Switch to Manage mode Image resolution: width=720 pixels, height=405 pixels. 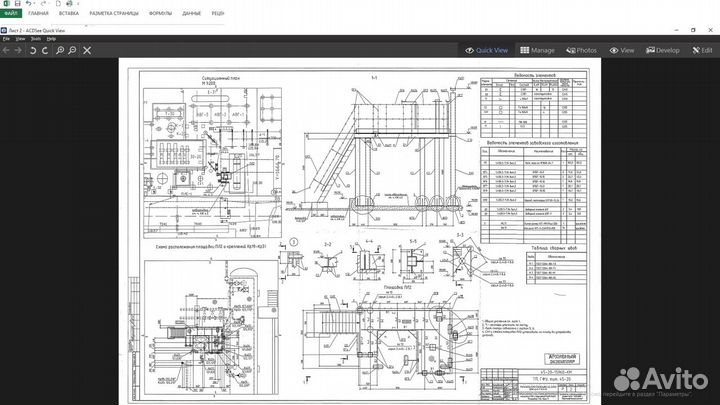(536, 49)
